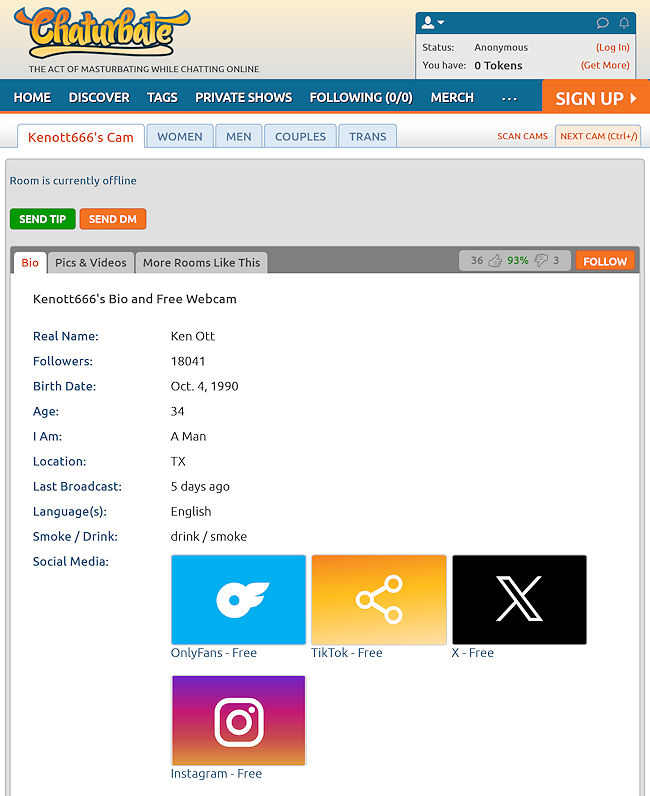Open FOLLOWING (0/0) menu item
Screen dimensions: 650x796
[x=361, y=97]
